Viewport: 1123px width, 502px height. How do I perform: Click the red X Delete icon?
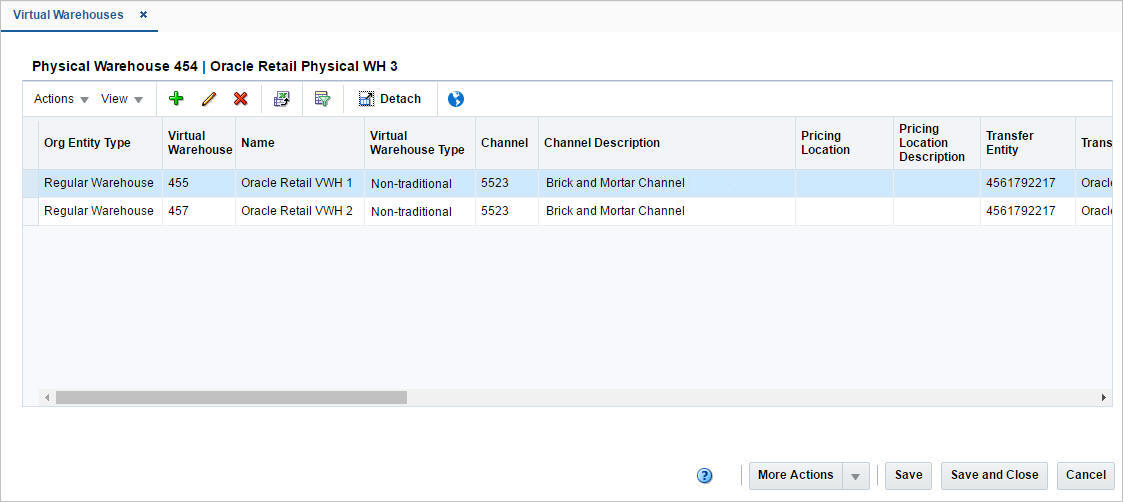point(241,99)
